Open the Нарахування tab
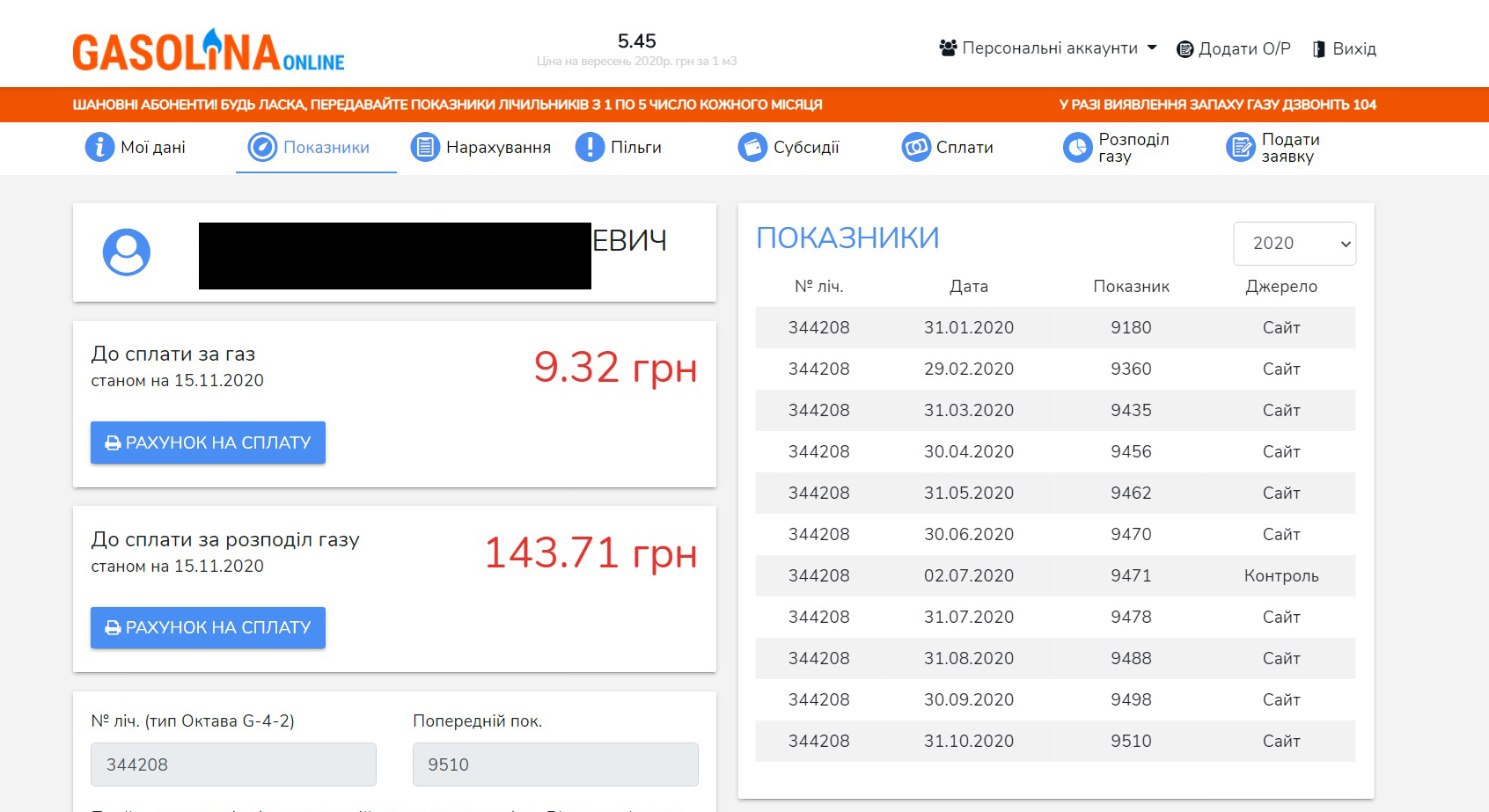The height and width of the screenshot is (812, 1489). click(x=497, y=148)
